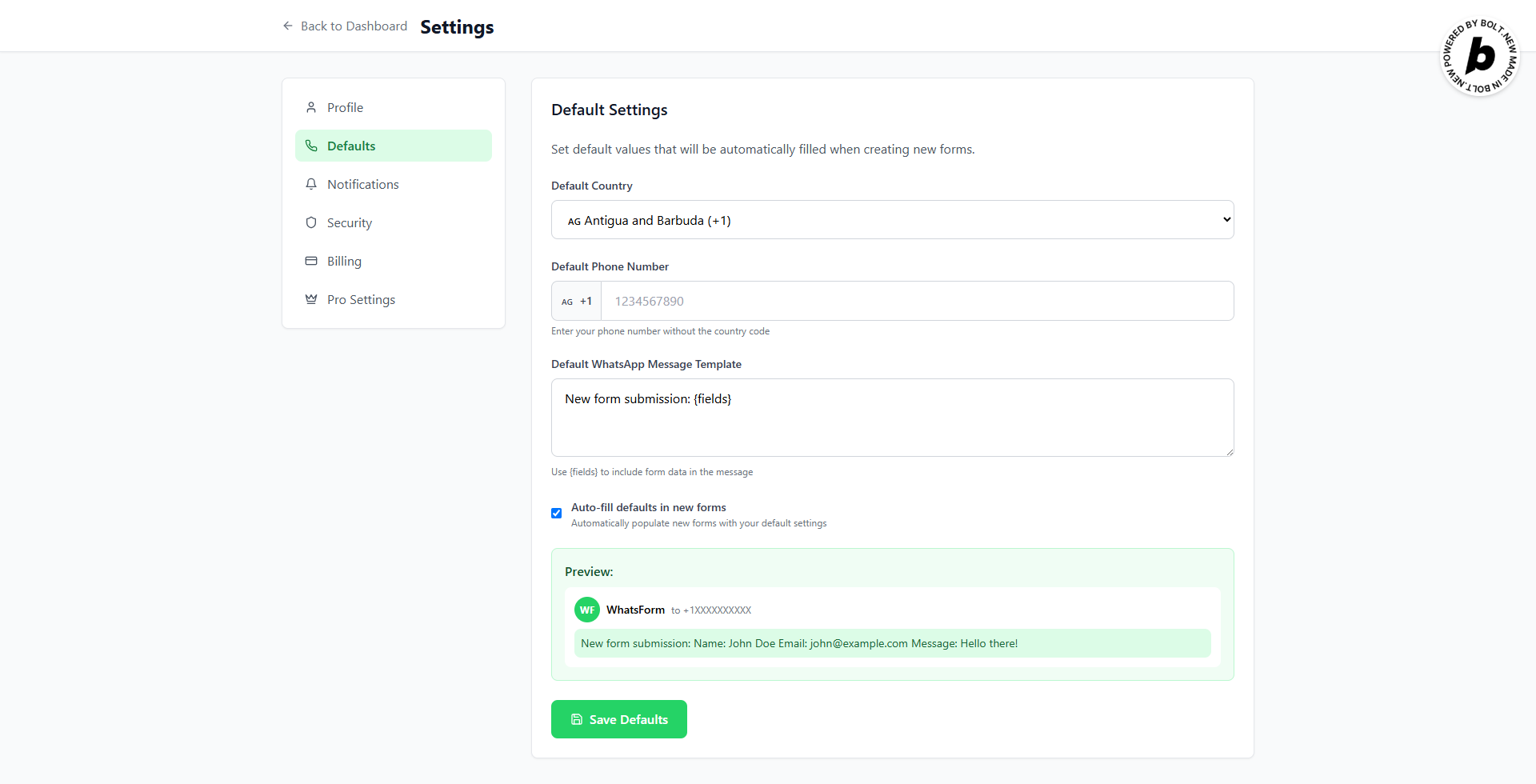This screenshot has width=1536, height=784.
Task: Click the Profile person icon
Action: coord(311,107)
